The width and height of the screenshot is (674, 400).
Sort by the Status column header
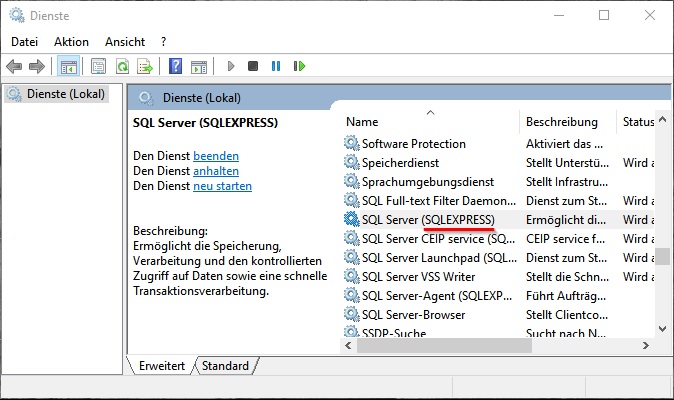637,122
